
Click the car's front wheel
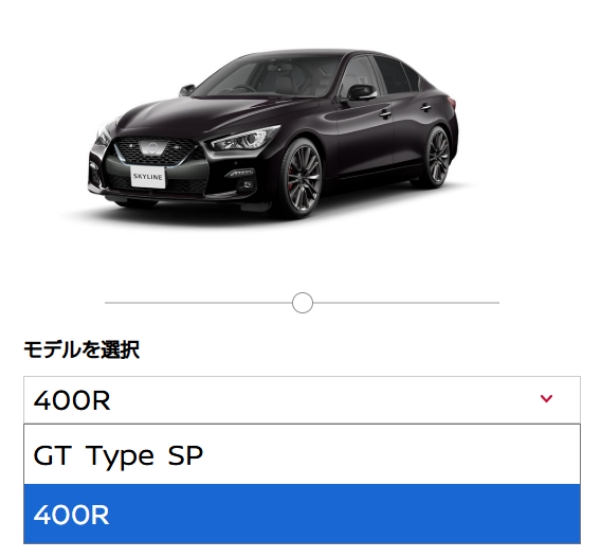pyautogui.click(x=302, y=177)
